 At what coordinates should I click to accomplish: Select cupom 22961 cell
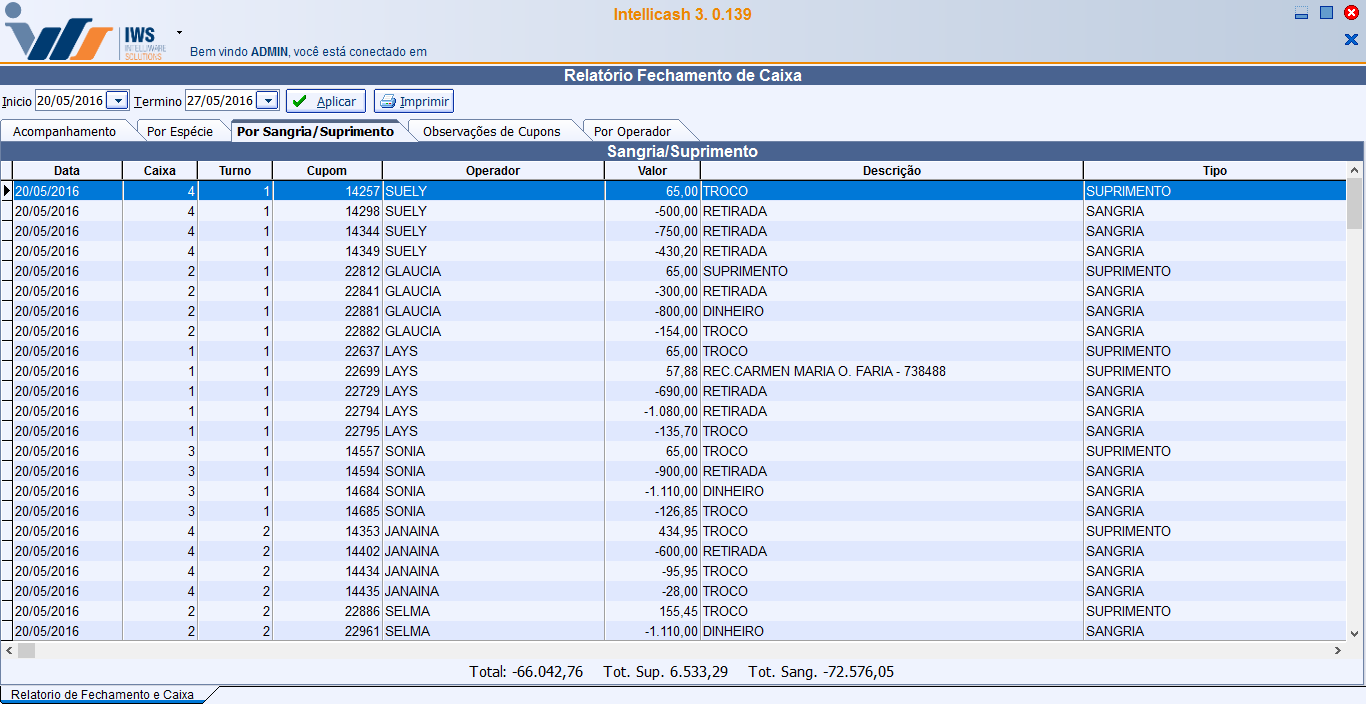[327, 631]
